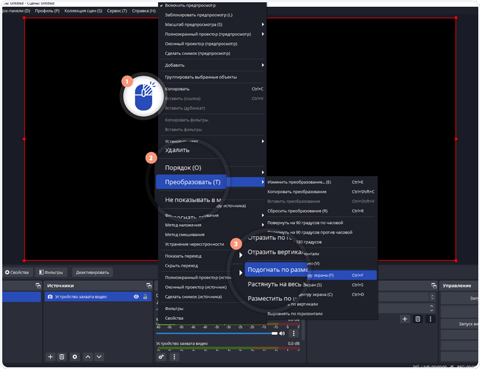
Task: Toggle the lock icon on Устройство захвата видео source
Action: (145, 297)
